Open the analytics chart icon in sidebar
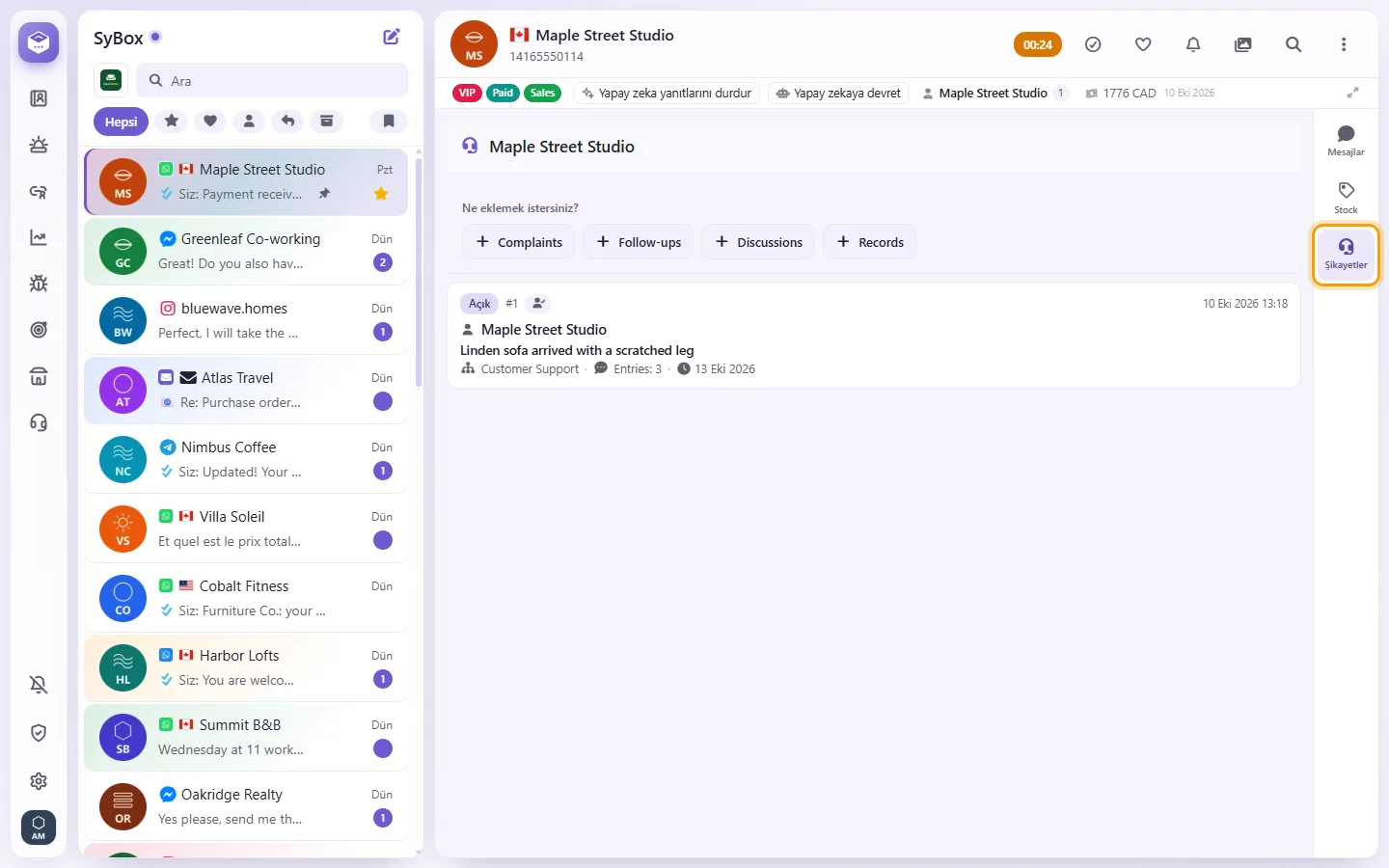This screenshot has height=868, width=1389. (x=39, y=237)
